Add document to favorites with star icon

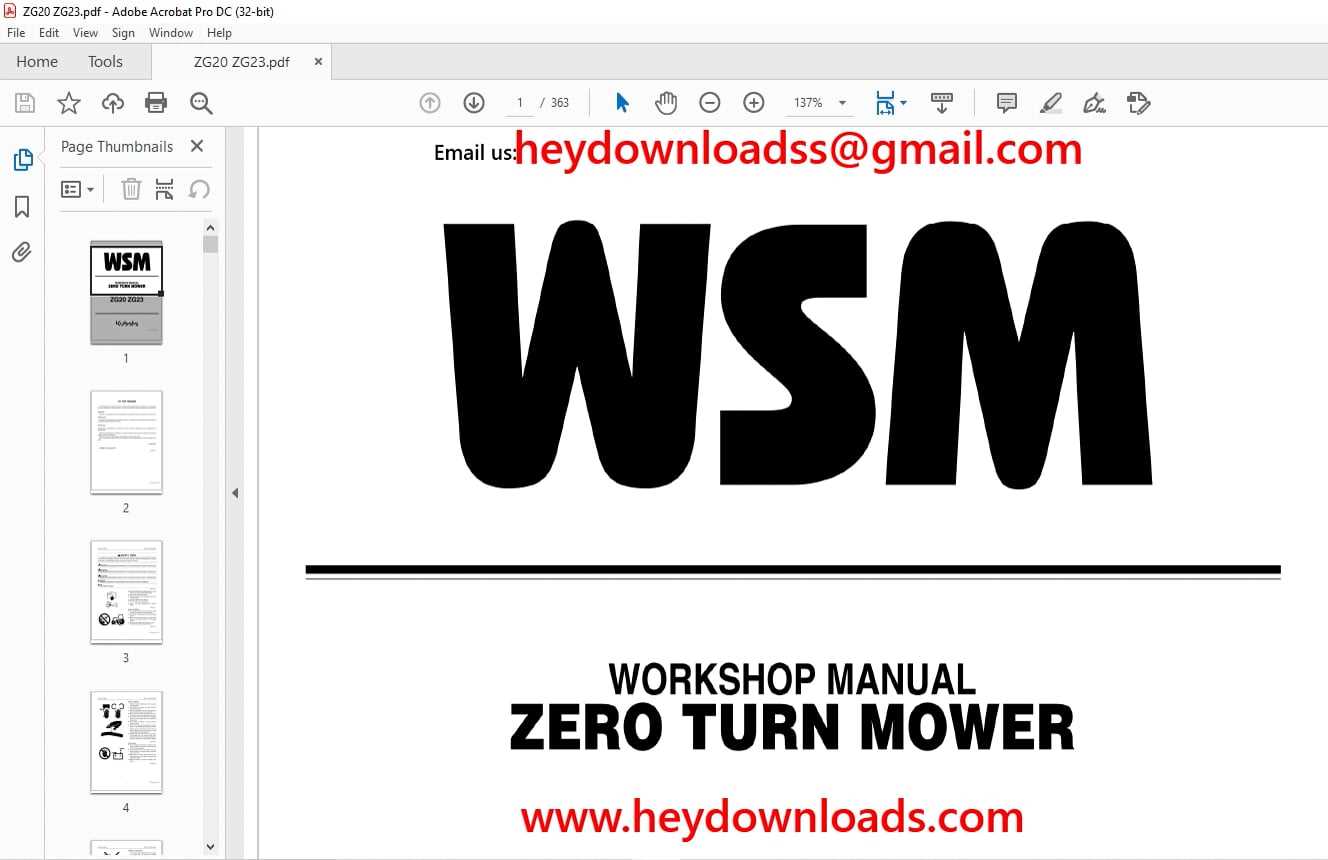[69, 103]
